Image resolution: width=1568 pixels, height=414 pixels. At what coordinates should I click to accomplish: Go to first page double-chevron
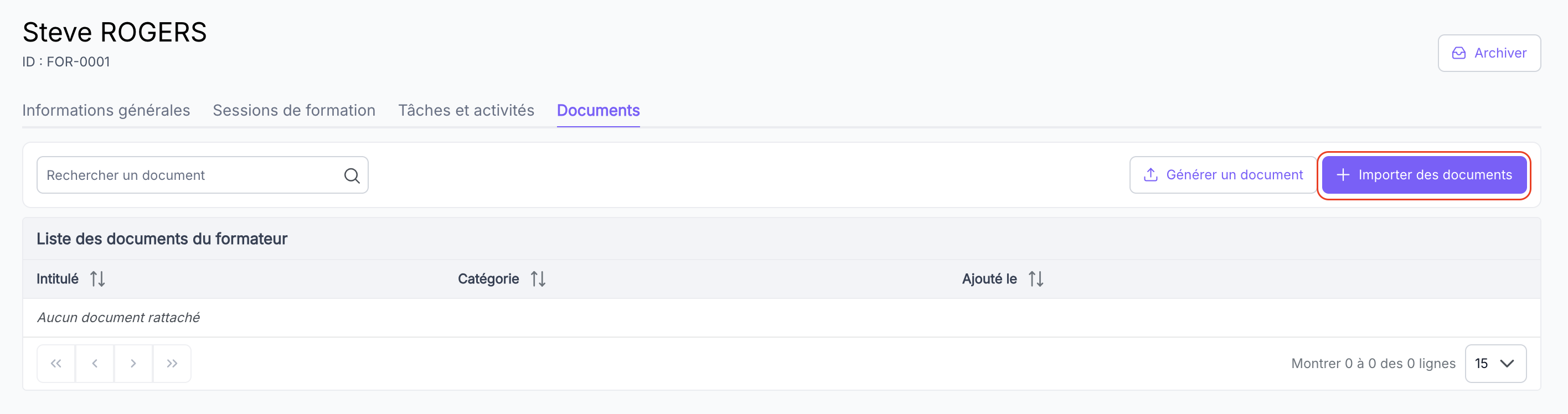point(56,364)
